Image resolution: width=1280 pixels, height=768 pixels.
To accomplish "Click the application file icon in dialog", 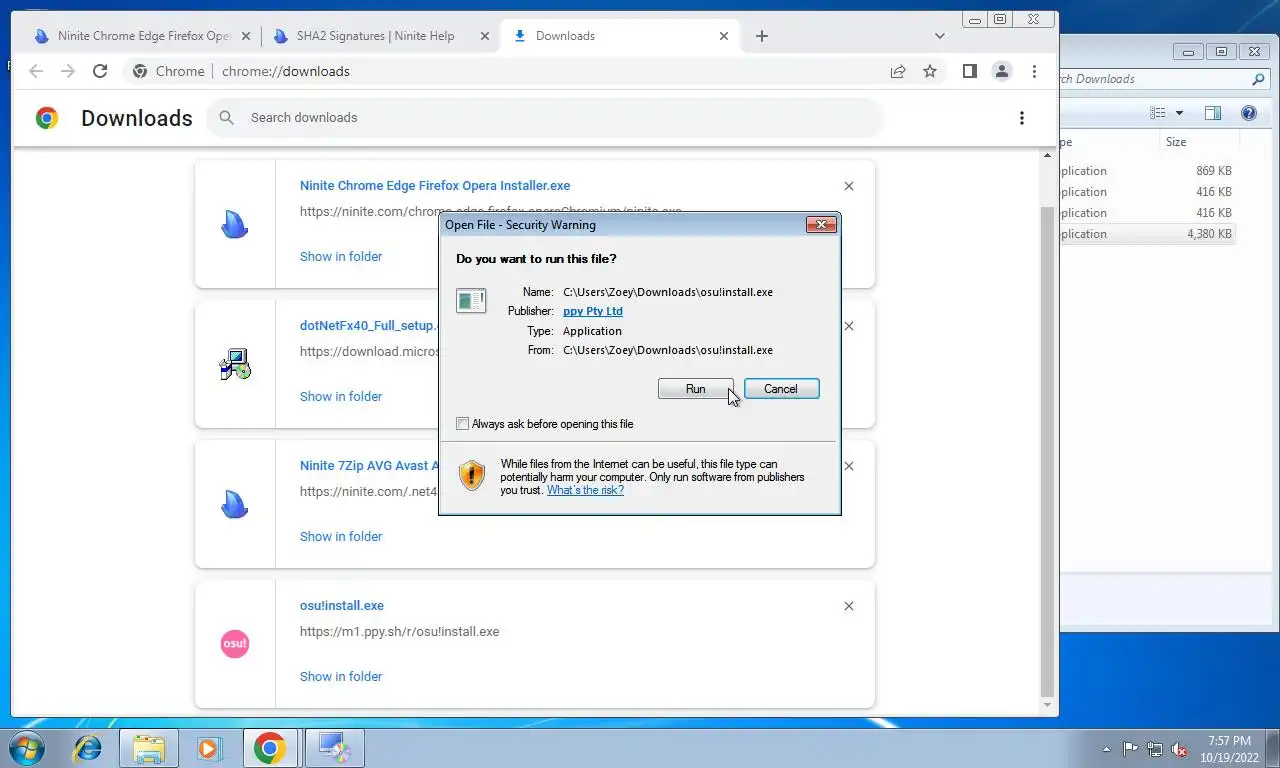I will (x=471, y=300).
